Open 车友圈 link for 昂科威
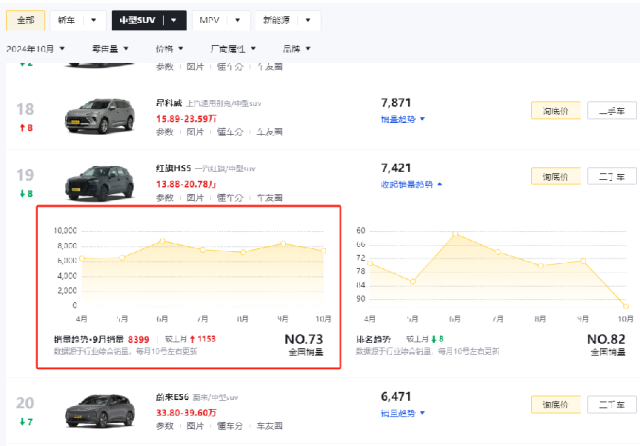This screenshot has height=446, width=640. pyautogui.click(x=269, y=132)
